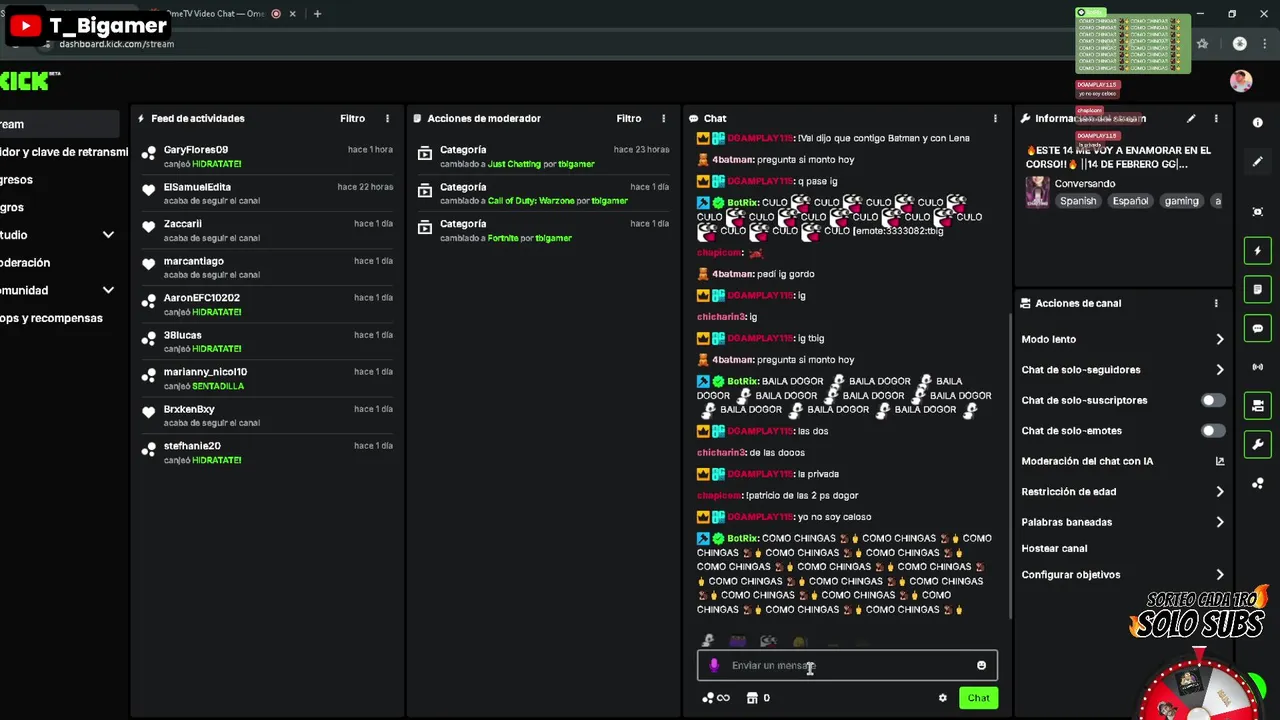
Task: Open the Fortnite category link
Action: tap(503, 238)
